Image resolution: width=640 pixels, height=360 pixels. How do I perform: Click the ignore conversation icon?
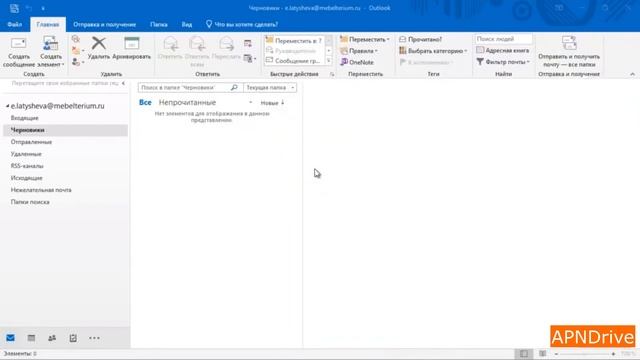click(x=76, y=39)
